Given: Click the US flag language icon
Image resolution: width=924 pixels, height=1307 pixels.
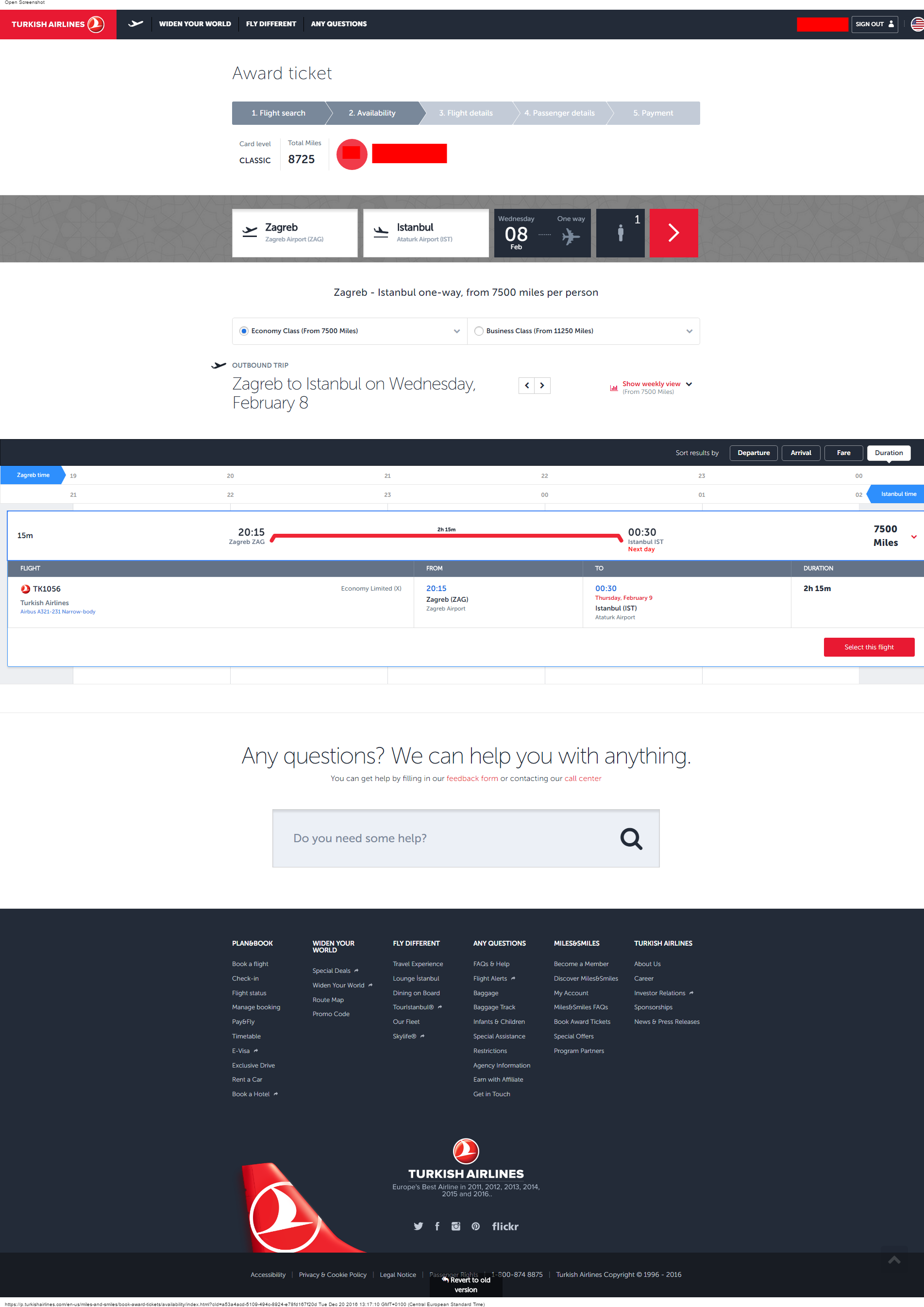Looking at the screenshot, I should (x=917, y=24).
